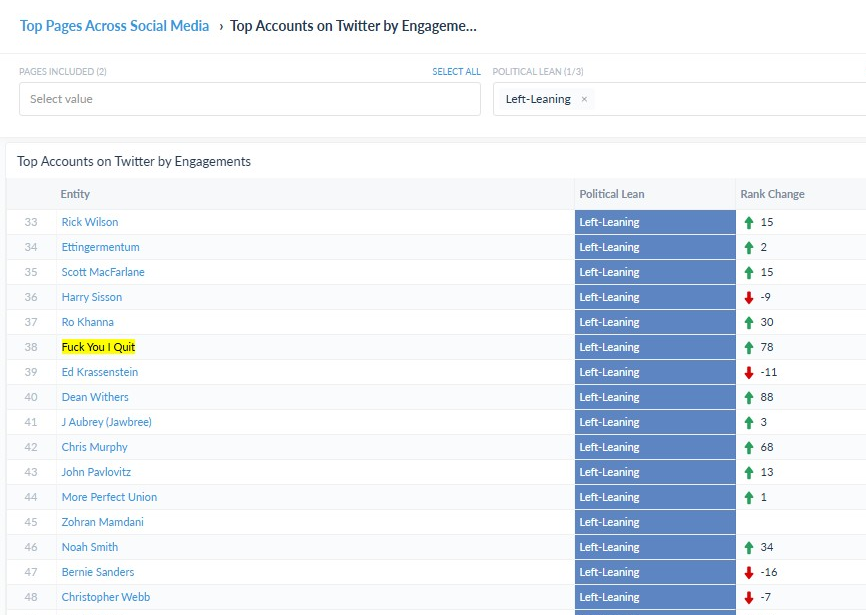Click green up arrow in row 38
Viewport: 866px width, 615px height.
point(749,347)
